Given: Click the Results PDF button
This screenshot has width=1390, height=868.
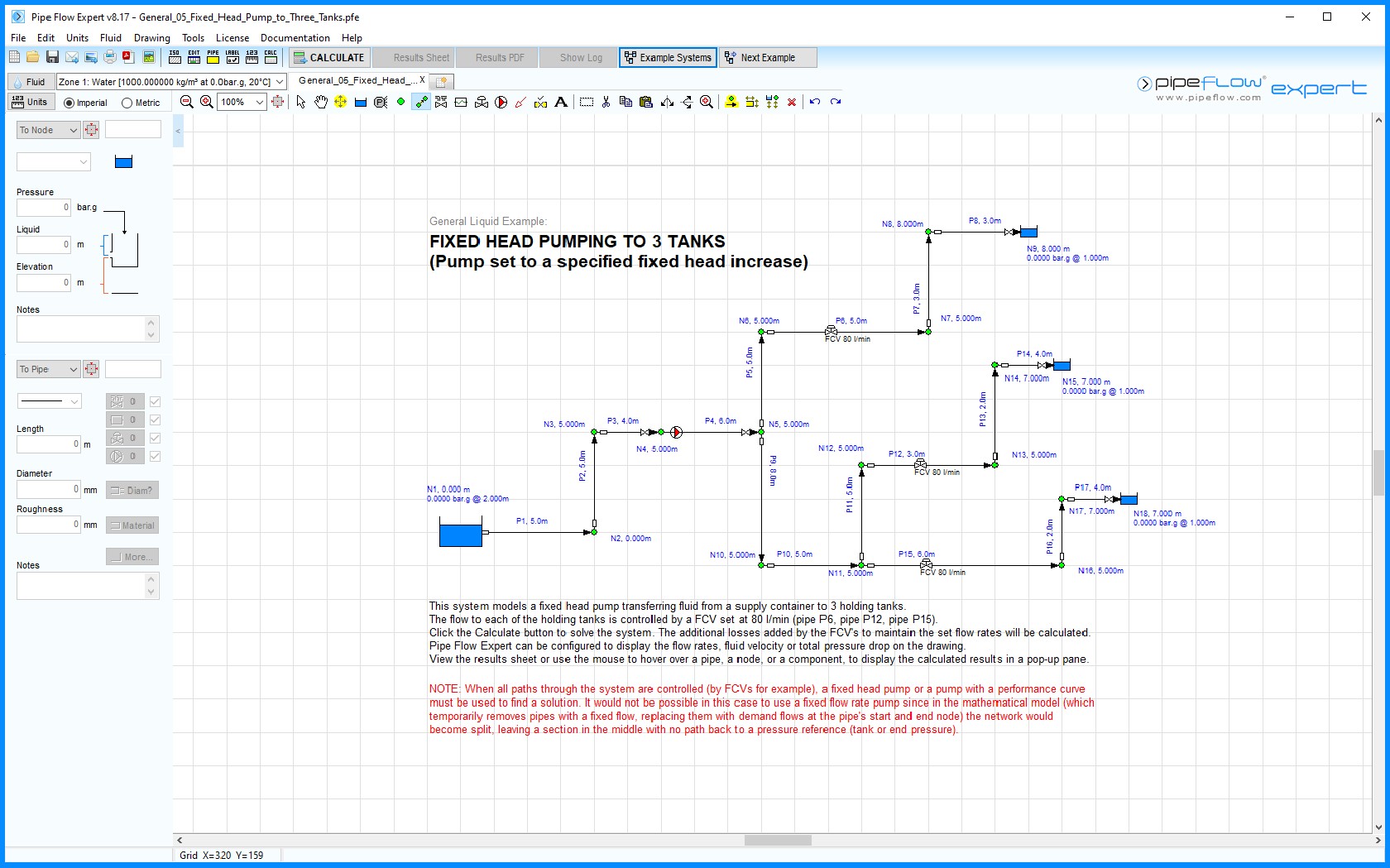Looking at the screenshot, I should [496, 57].
